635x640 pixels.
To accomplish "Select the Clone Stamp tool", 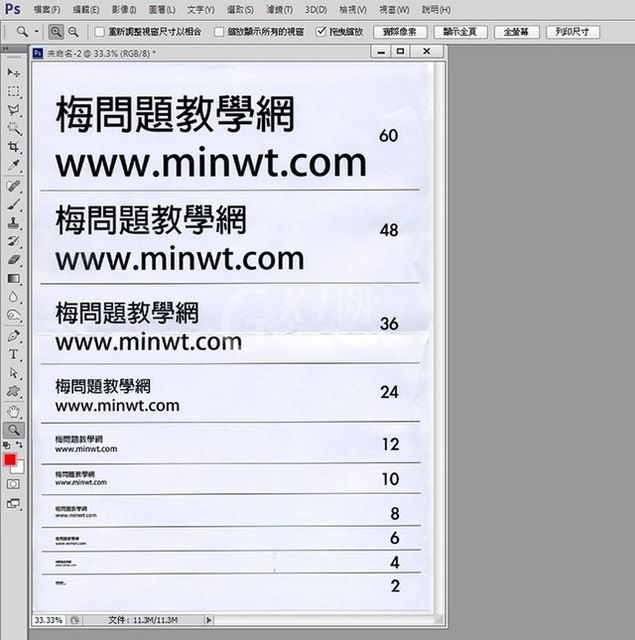I will click(x=13, y=222).
